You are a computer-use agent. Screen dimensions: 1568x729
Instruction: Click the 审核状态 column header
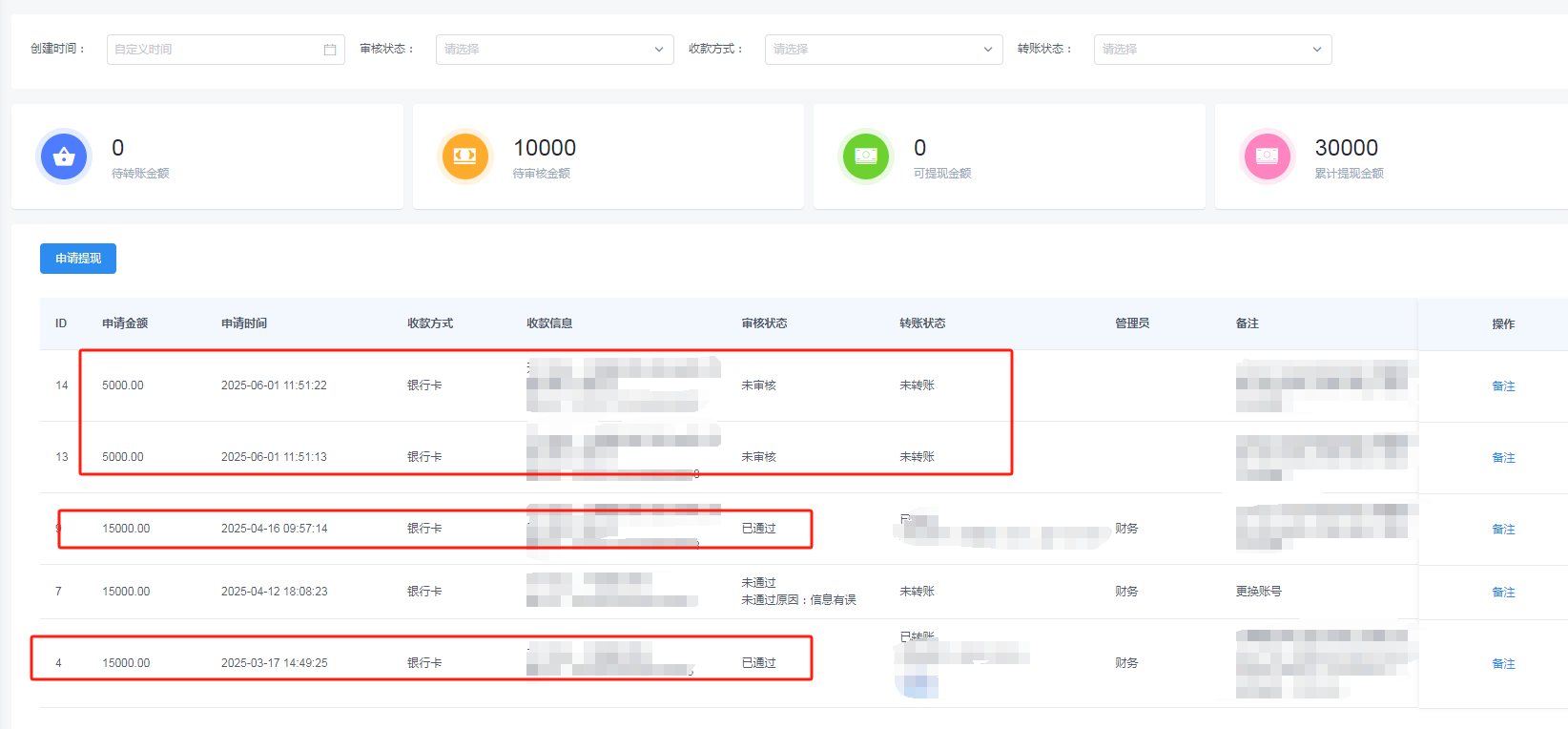[764, 323]
